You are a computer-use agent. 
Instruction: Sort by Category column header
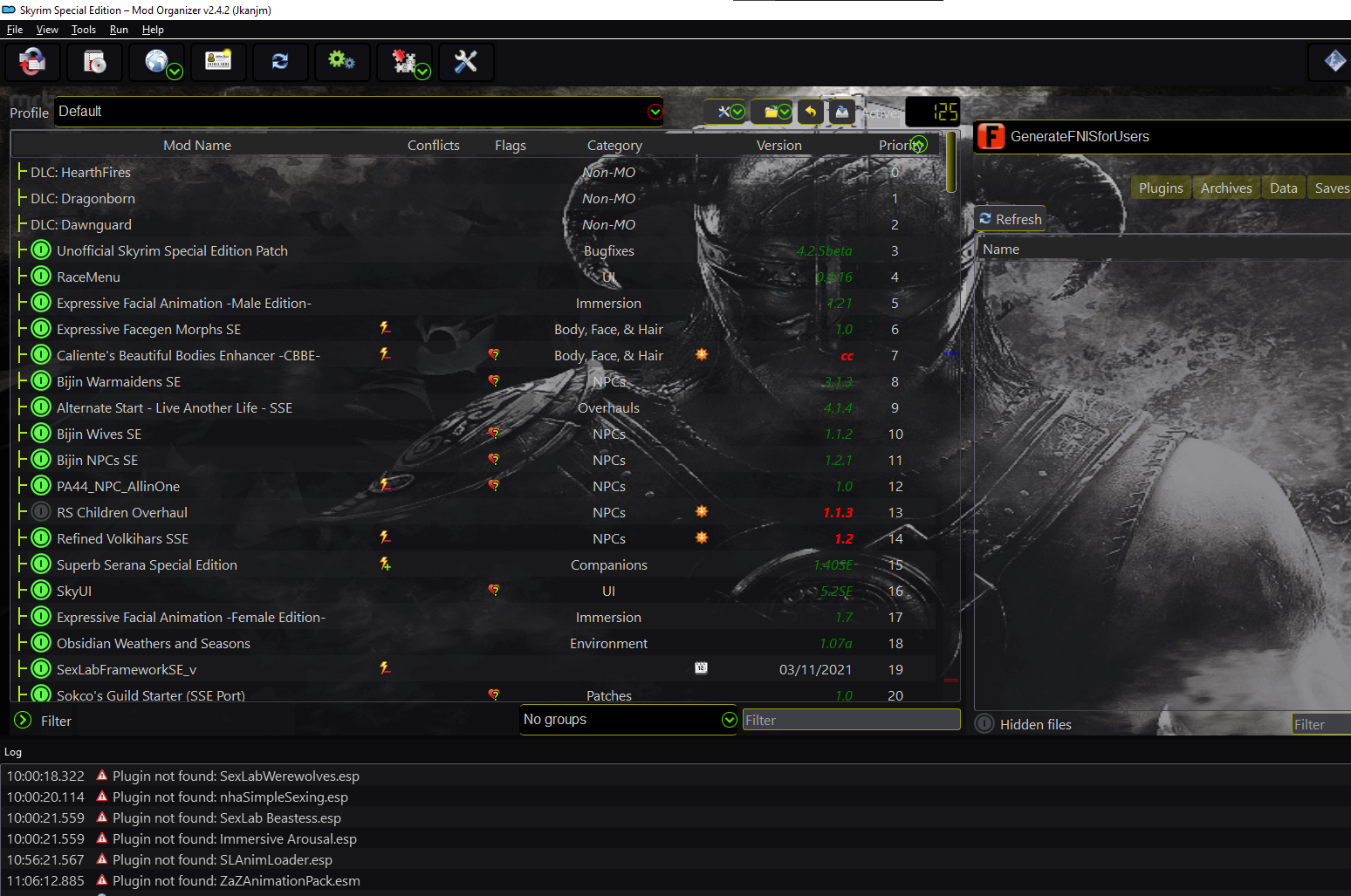click(x=614, y=145)
